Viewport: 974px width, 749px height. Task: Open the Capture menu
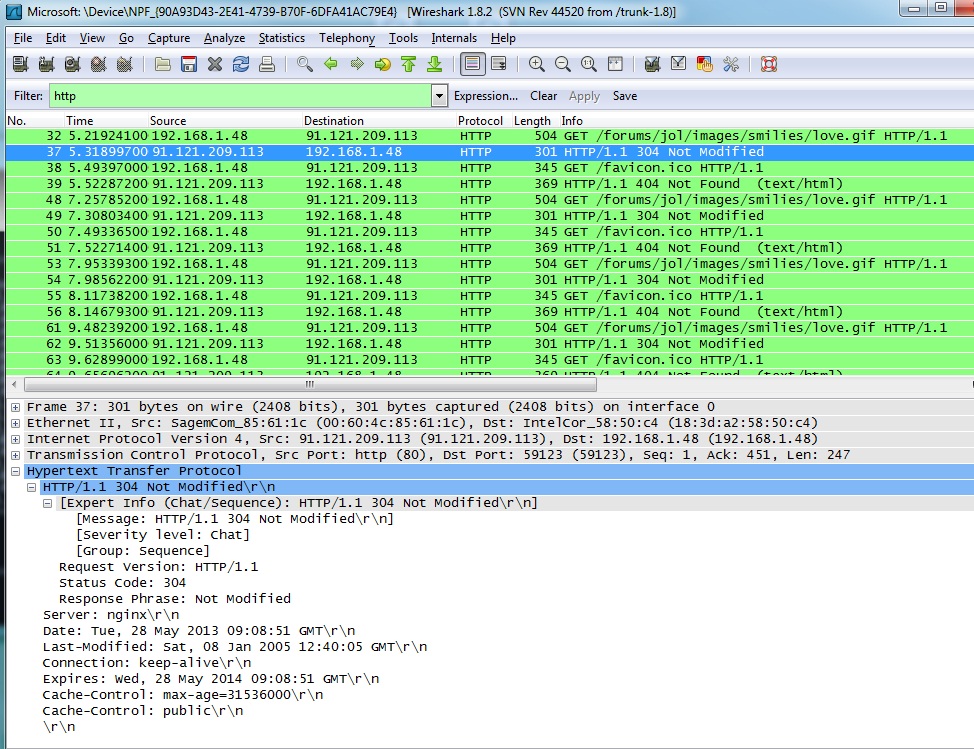(x=169, y=38)
